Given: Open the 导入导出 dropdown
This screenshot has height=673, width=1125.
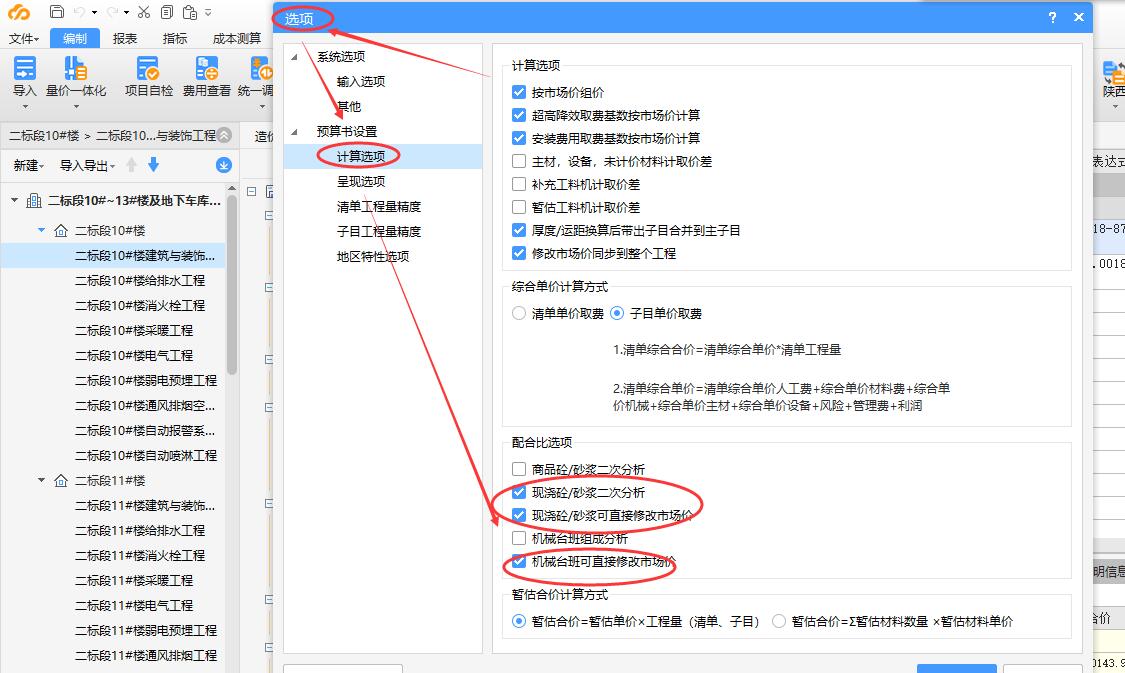Looking at the screenshot, I should click(87, 166).
